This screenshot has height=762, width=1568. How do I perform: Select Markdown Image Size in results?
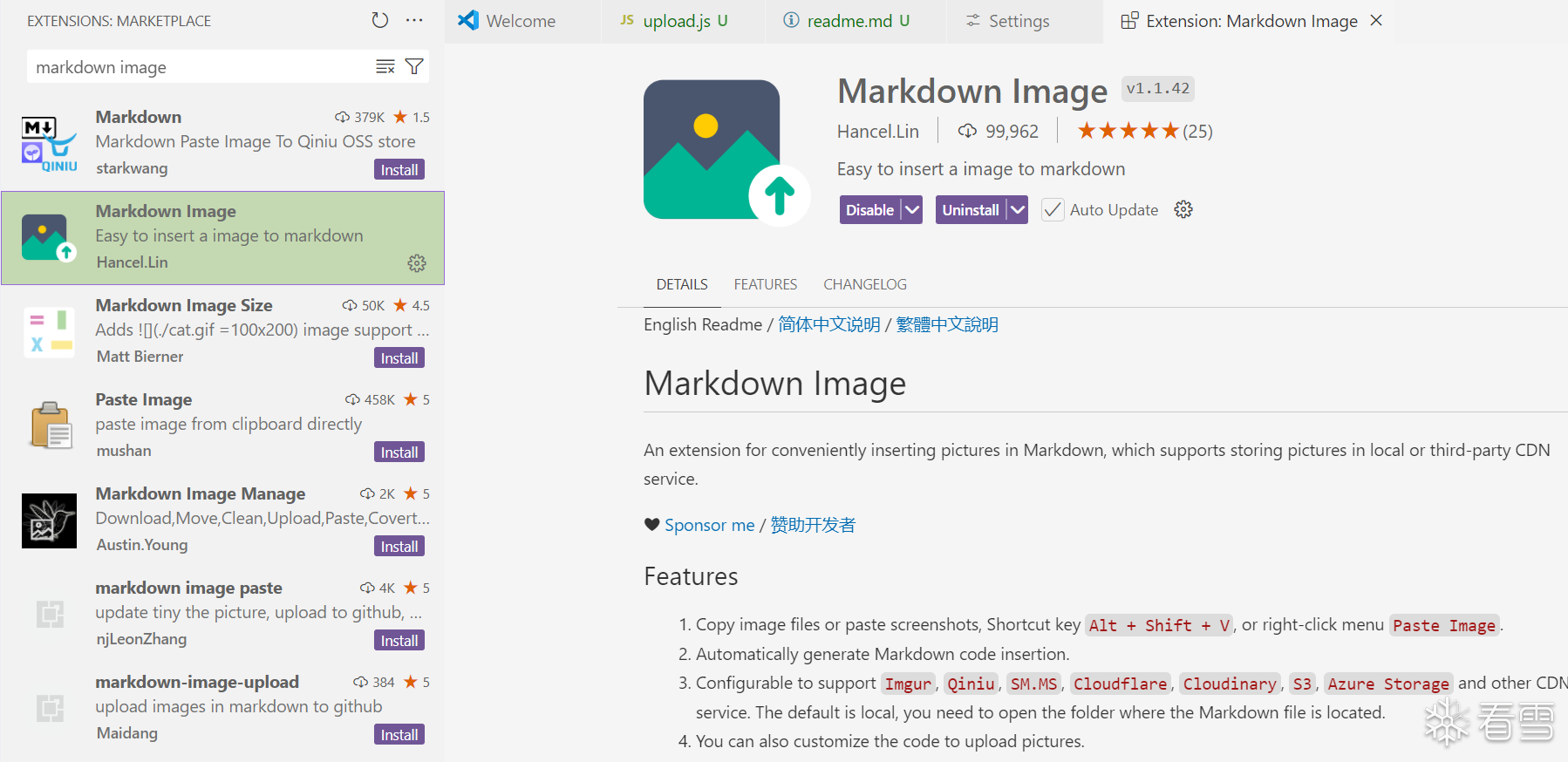click(x=223, y=331)
